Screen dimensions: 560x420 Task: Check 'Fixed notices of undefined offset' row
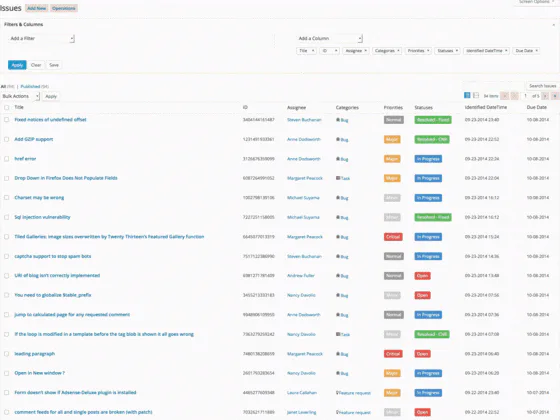pyautogui.click(x=6, y=120)
